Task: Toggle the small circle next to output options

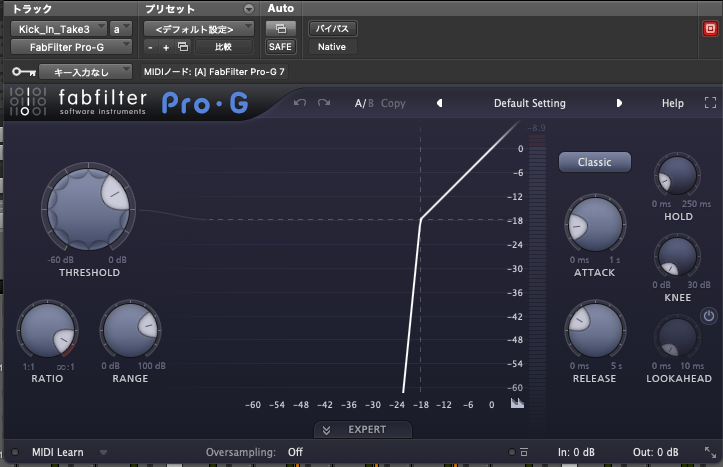Action: tap(511, 452)
